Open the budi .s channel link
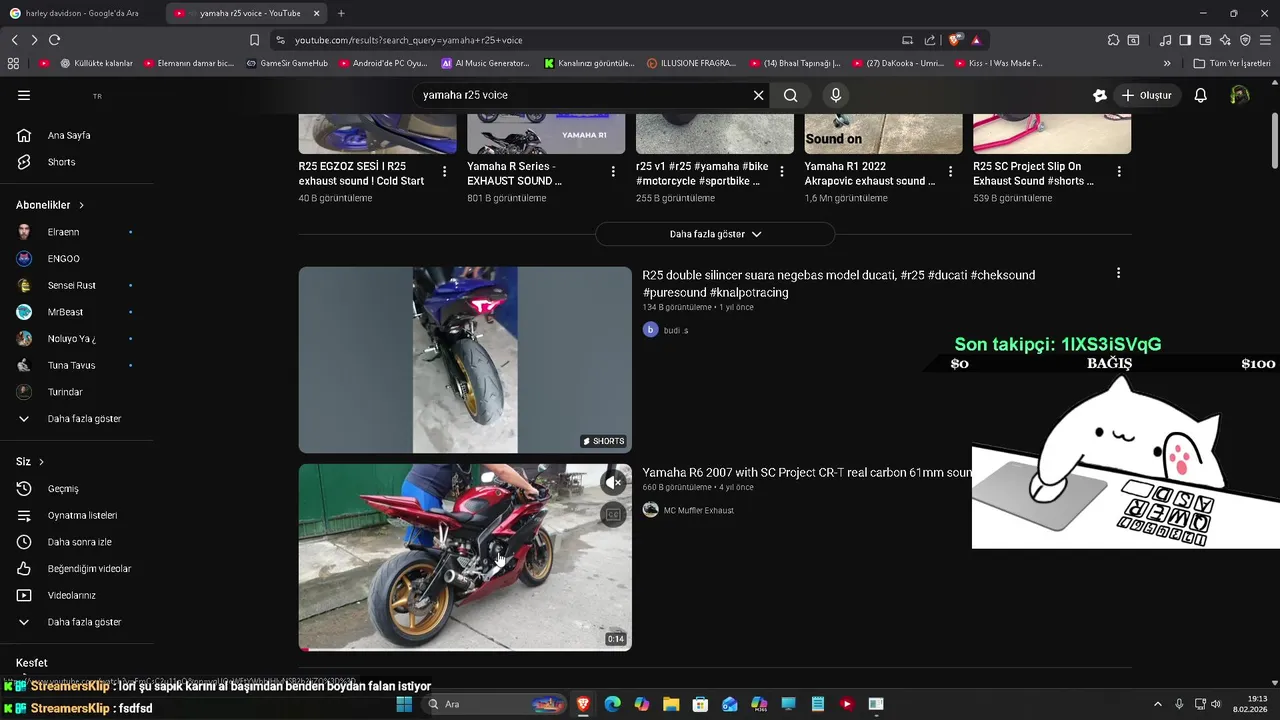 [x=676, y=330]
